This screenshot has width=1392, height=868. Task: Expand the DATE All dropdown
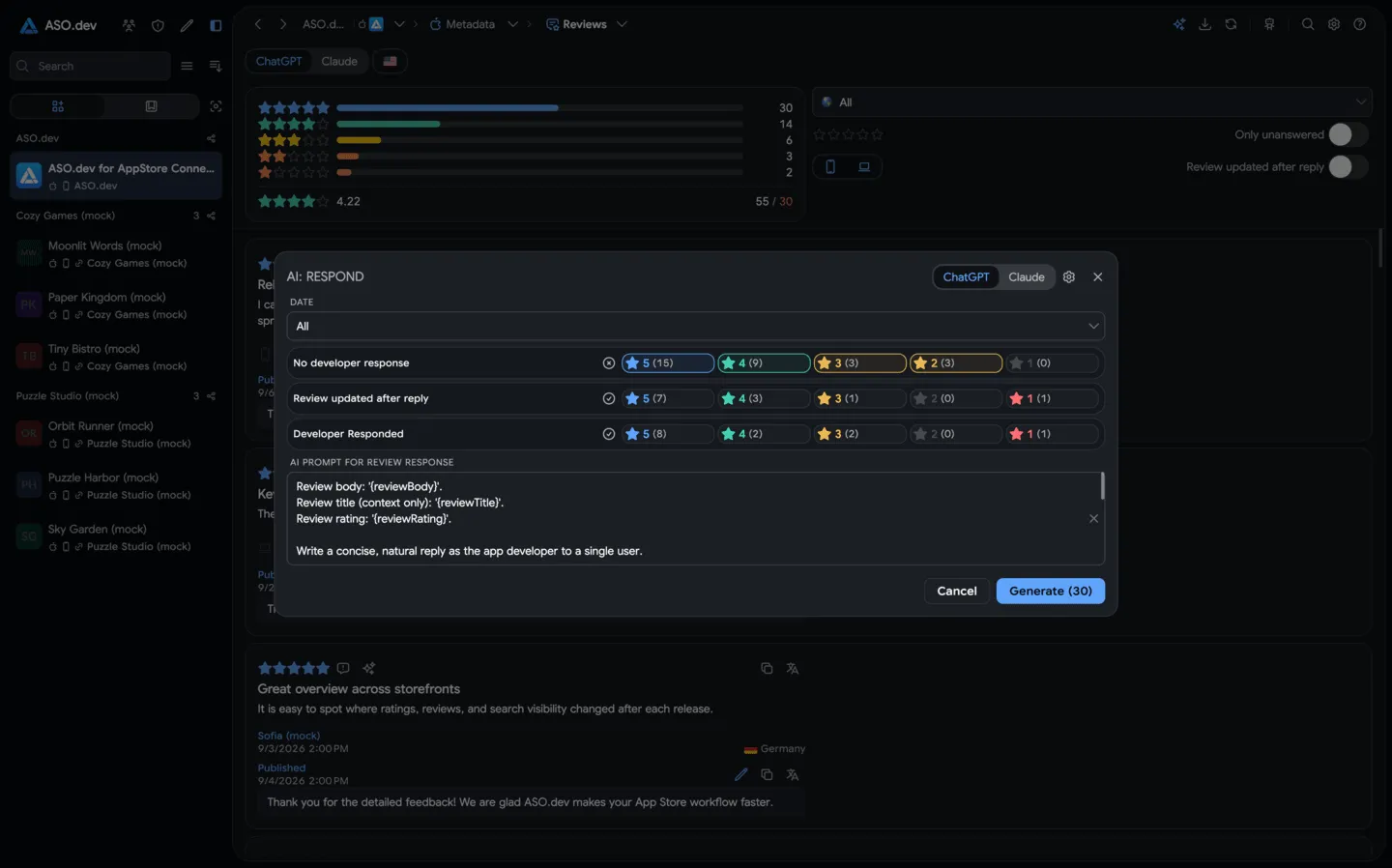point(696,326)
